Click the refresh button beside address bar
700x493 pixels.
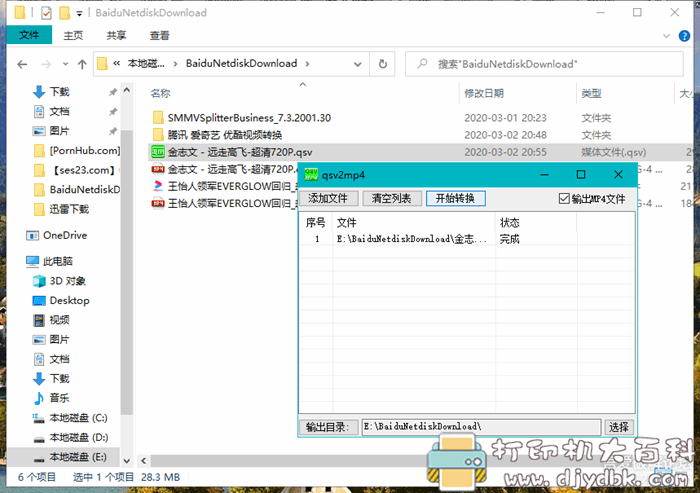point(383,64)
